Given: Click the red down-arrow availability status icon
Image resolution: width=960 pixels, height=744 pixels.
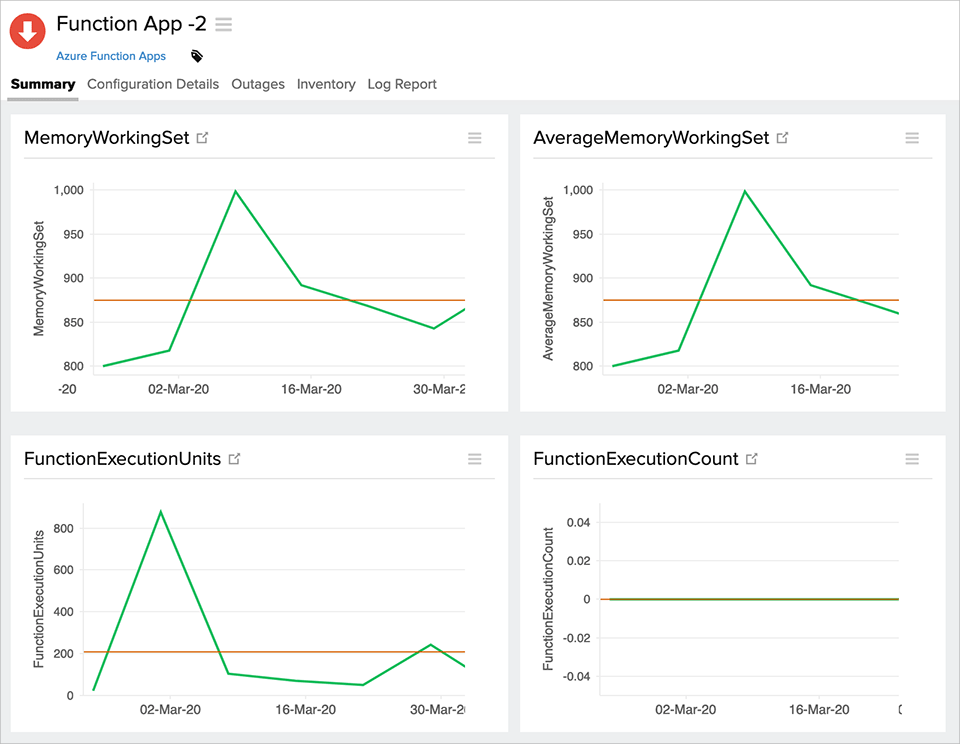Looking at the screenshot, I should click(x=27, y=31).
